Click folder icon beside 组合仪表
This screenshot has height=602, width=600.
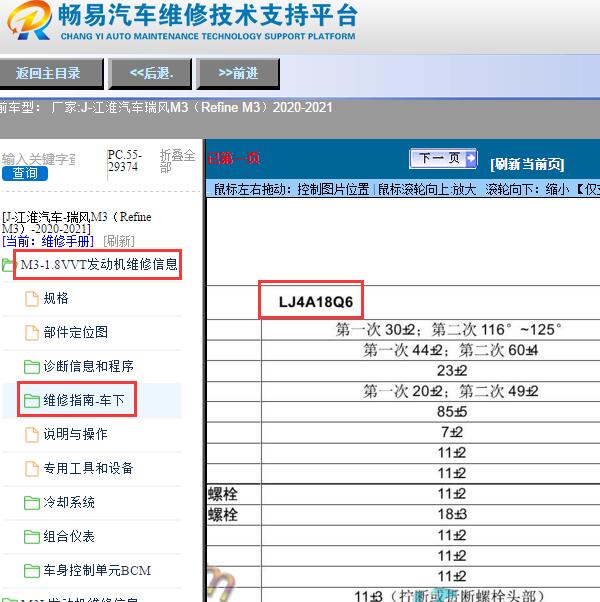32,536
